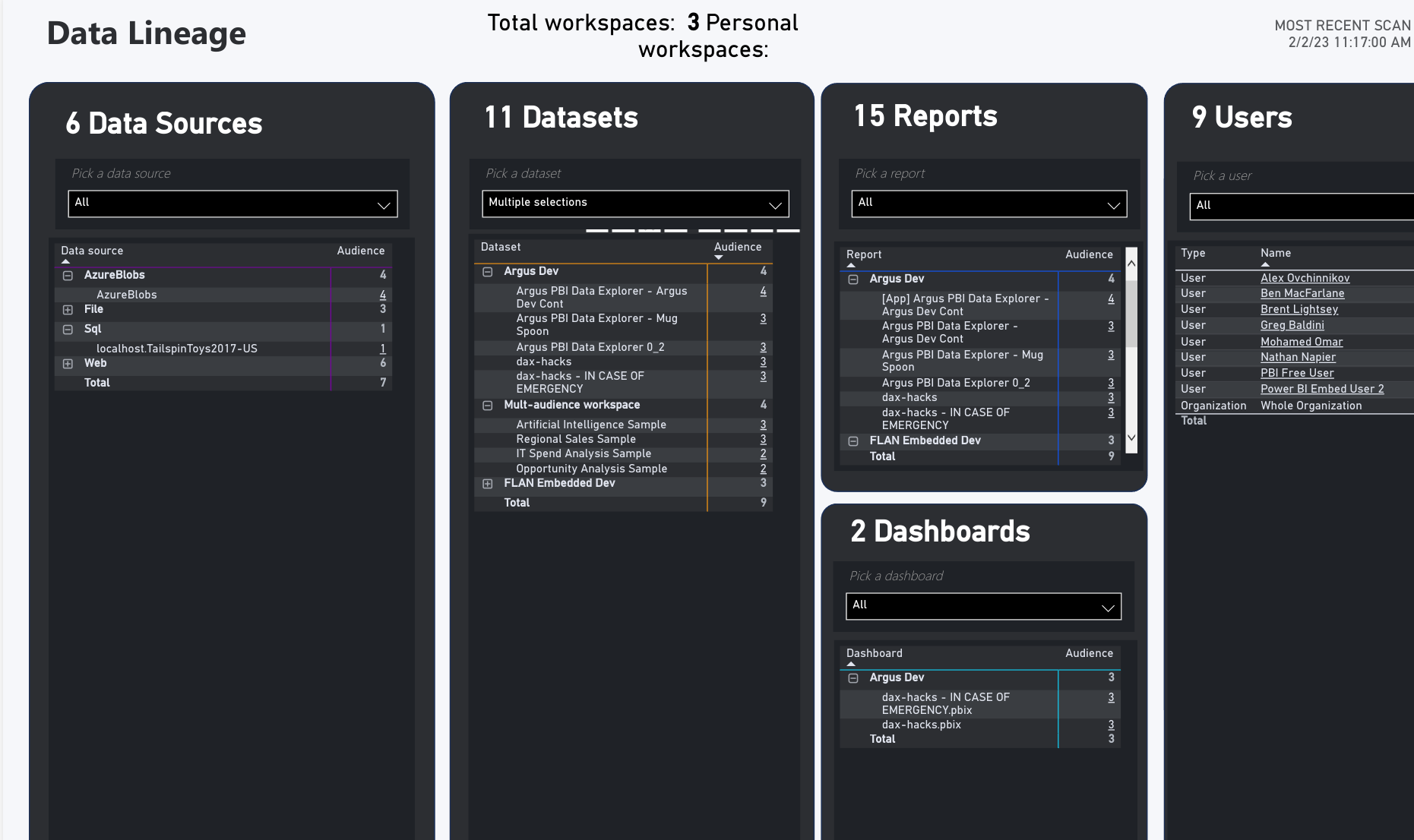
Task: Open Nathan Napier user link
Action: pyautogui.click(x=1298, y=357)
